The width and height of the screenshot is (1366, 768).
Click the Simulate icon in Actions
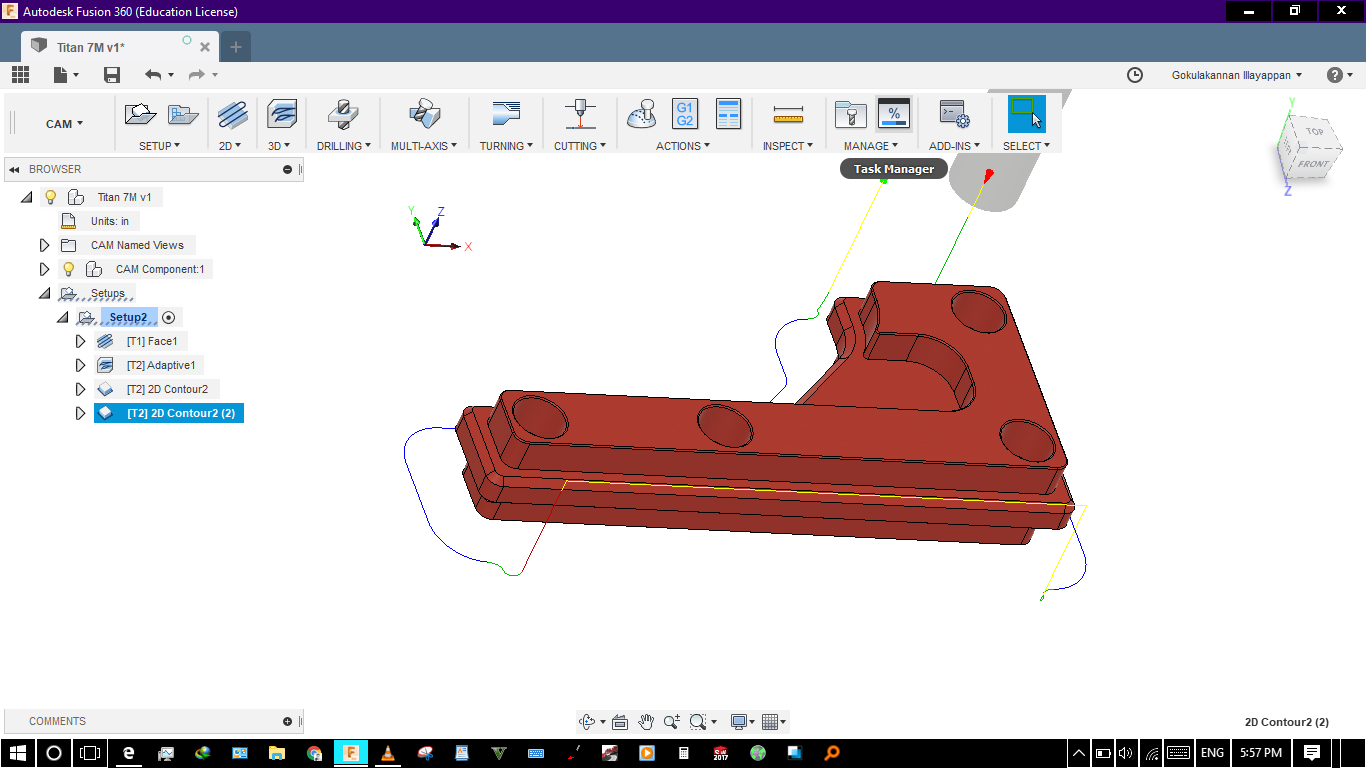(x=641, y=114)
